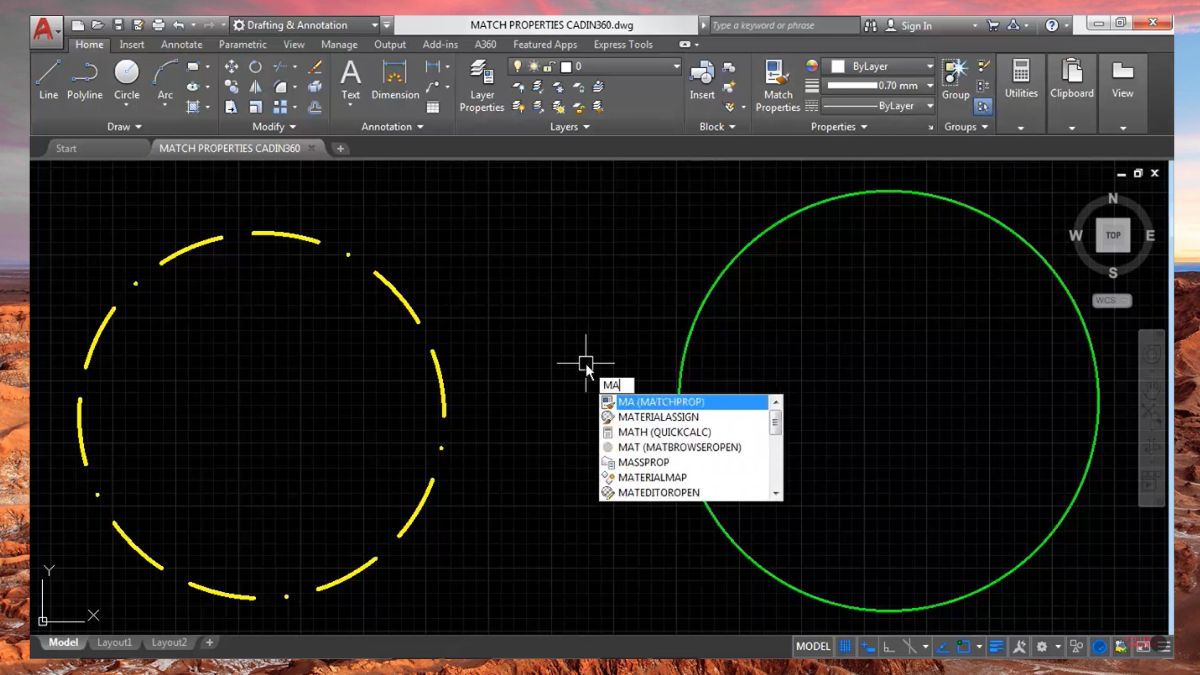Click the Mirror tool icon
The image size is (1200, 675).
coord(256,87)
